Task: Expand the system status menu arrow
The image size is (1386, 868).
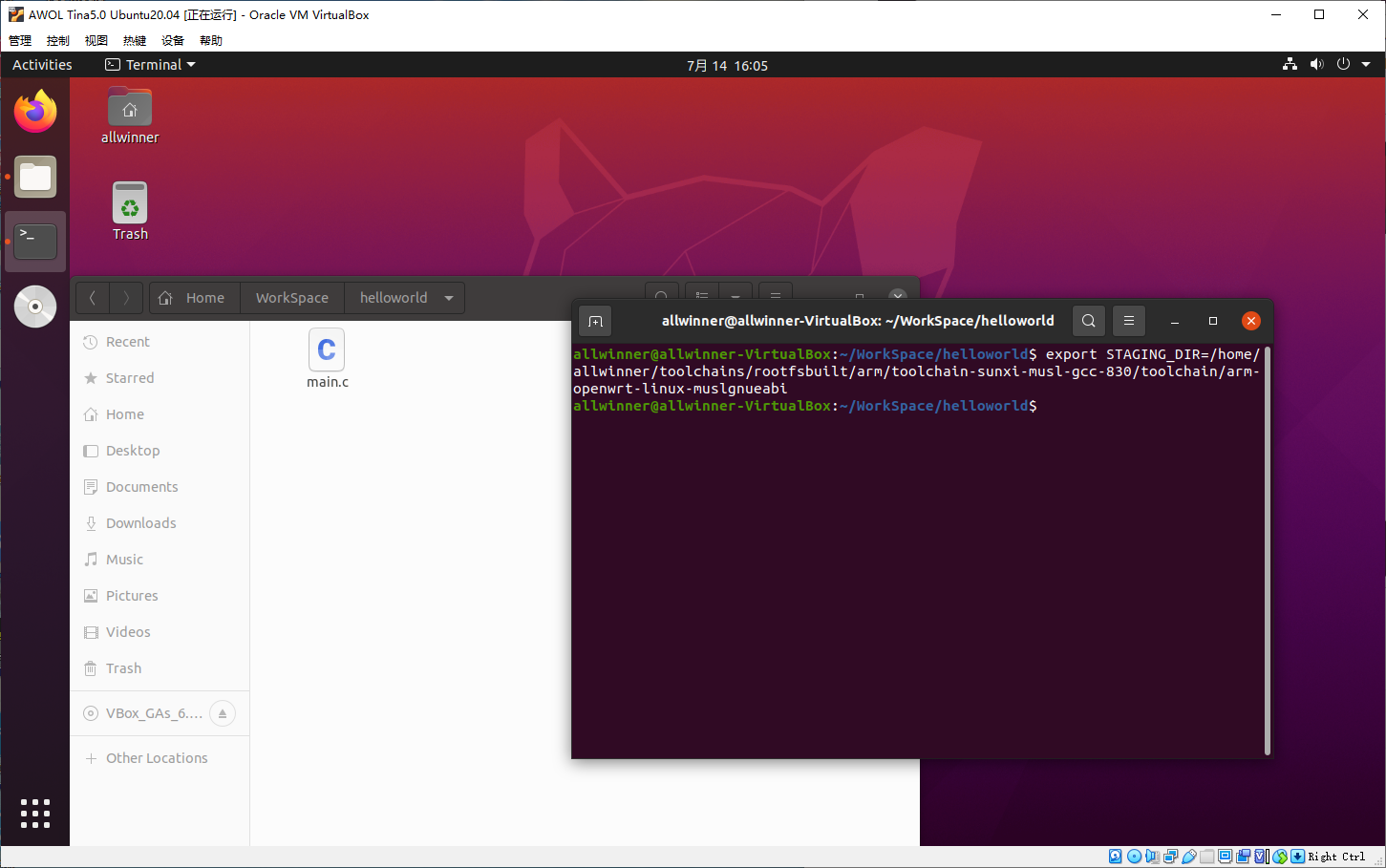Action: coord(1366,65)
